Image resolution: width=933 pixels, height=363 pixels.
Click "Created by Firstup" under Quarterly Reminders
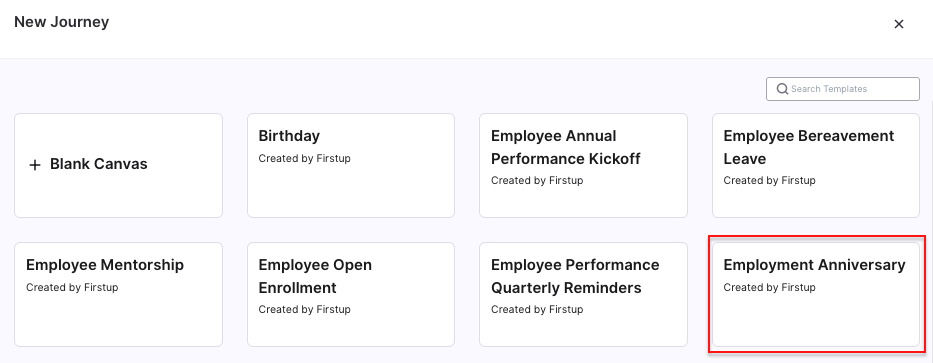point(537,309)
